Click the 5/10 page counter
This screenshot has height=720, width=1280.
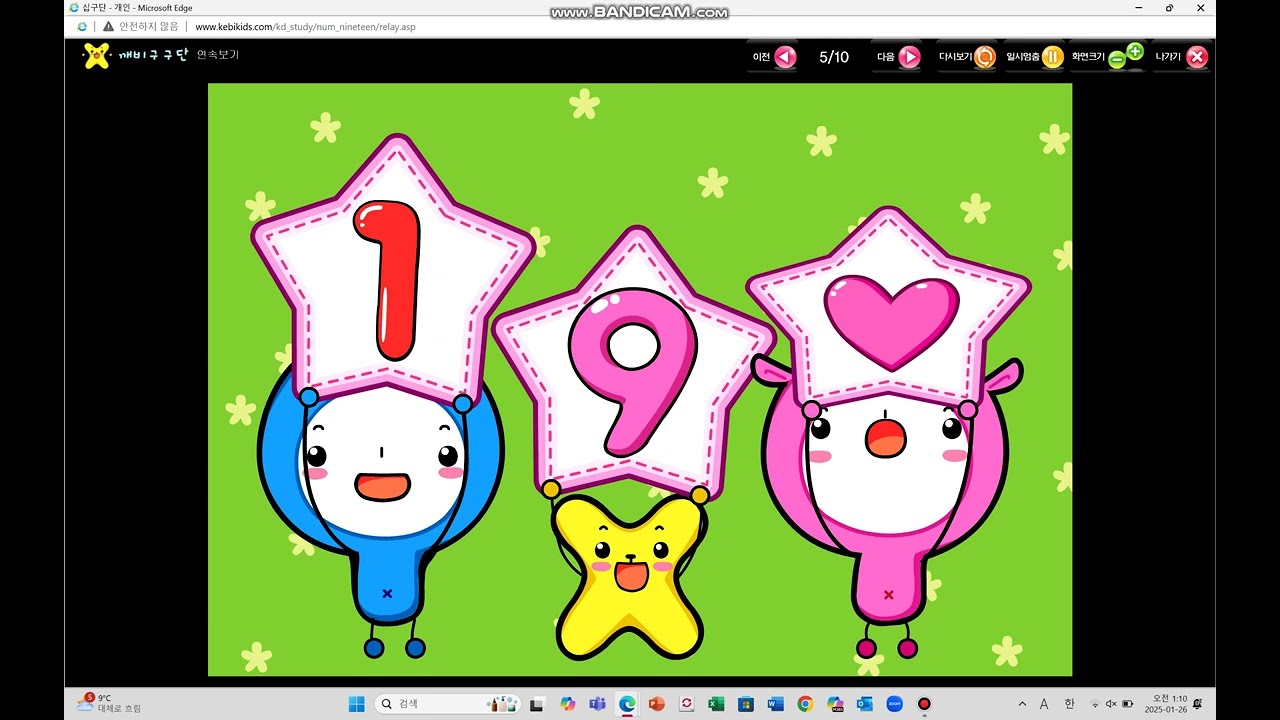pyautogui.click(x=834, y=57)
